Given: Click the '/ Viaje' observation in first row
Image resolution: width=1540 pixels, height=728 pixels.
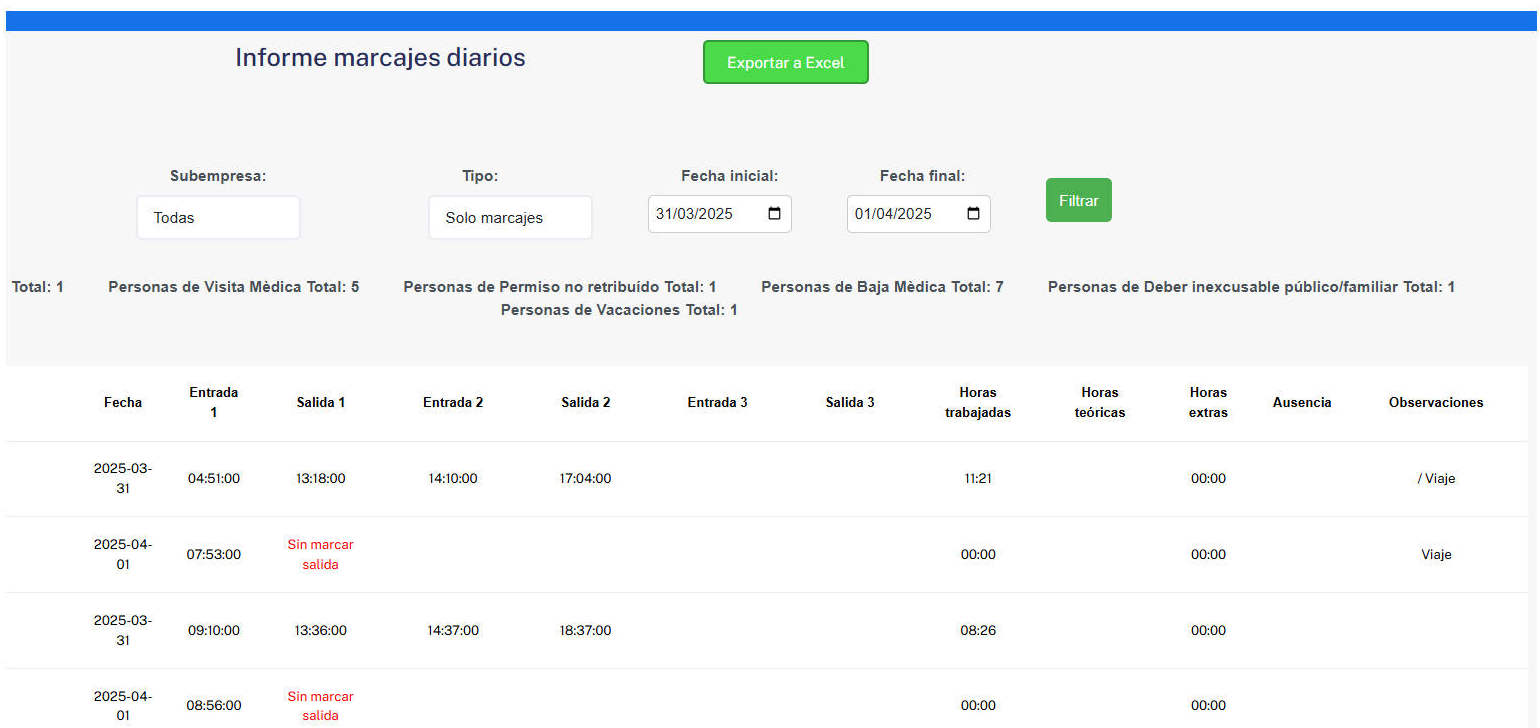Looking at the screenshot, I should coord(1436,479).
